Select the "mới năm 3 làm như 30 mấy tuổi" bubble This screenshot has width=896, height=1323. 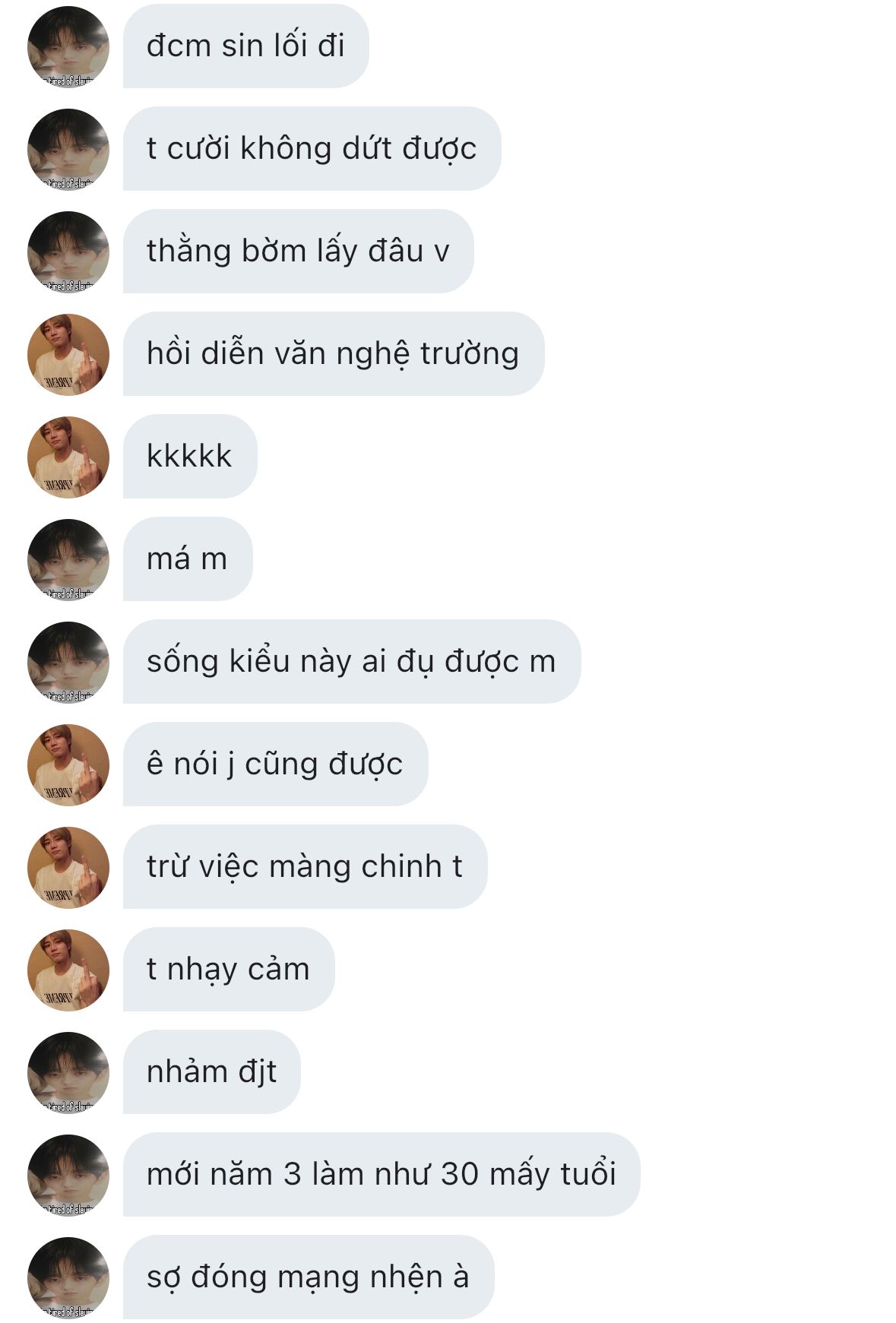pos(382,1175)
